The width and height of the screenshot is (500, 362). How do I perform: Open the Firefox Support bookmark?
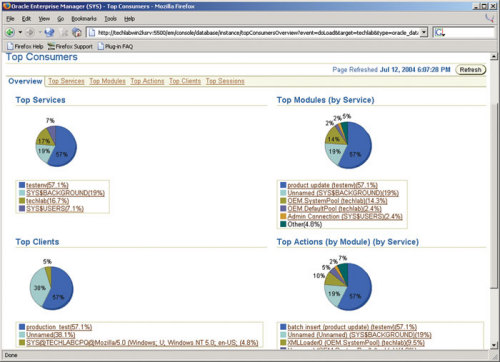(70, 46)
